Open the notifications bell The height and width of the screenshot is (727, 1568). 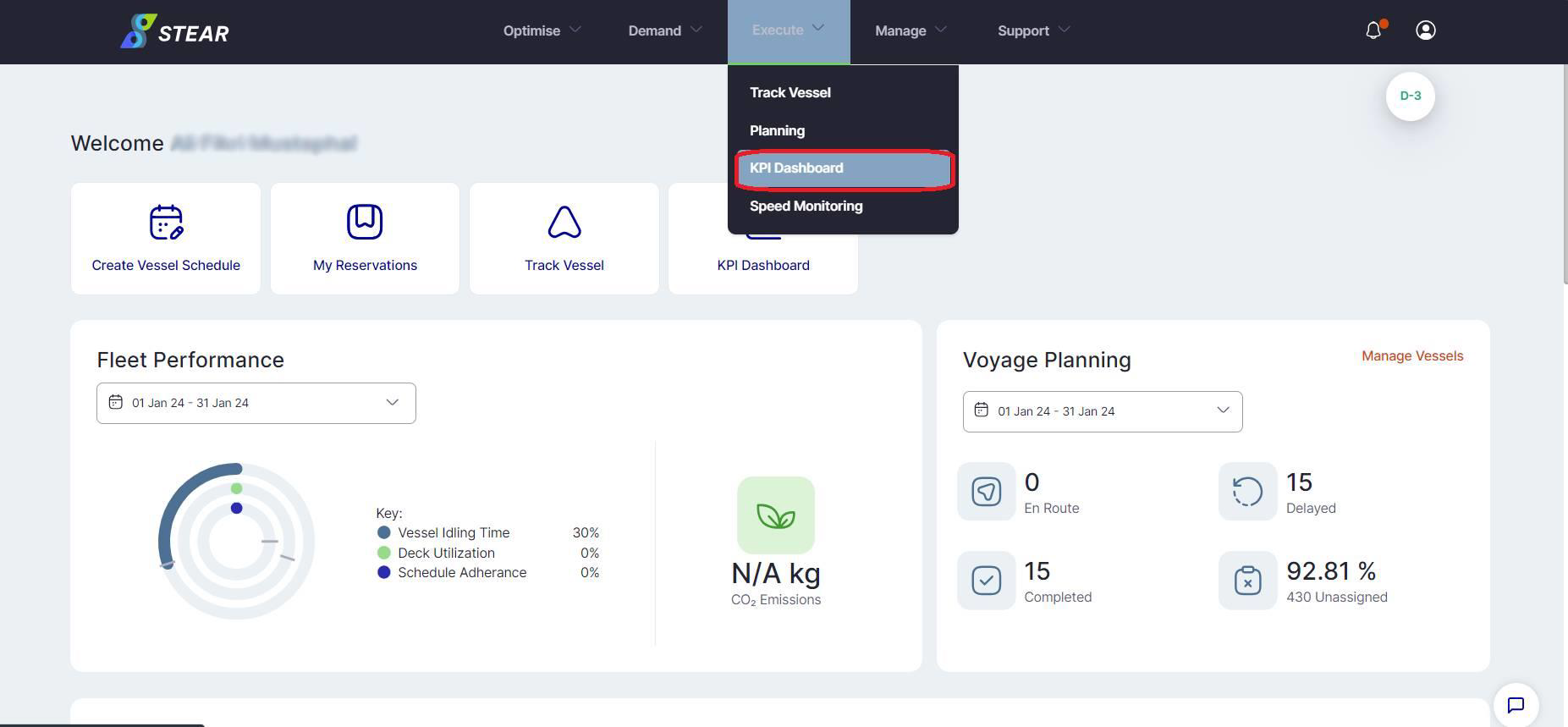(x=1373, y=30)
